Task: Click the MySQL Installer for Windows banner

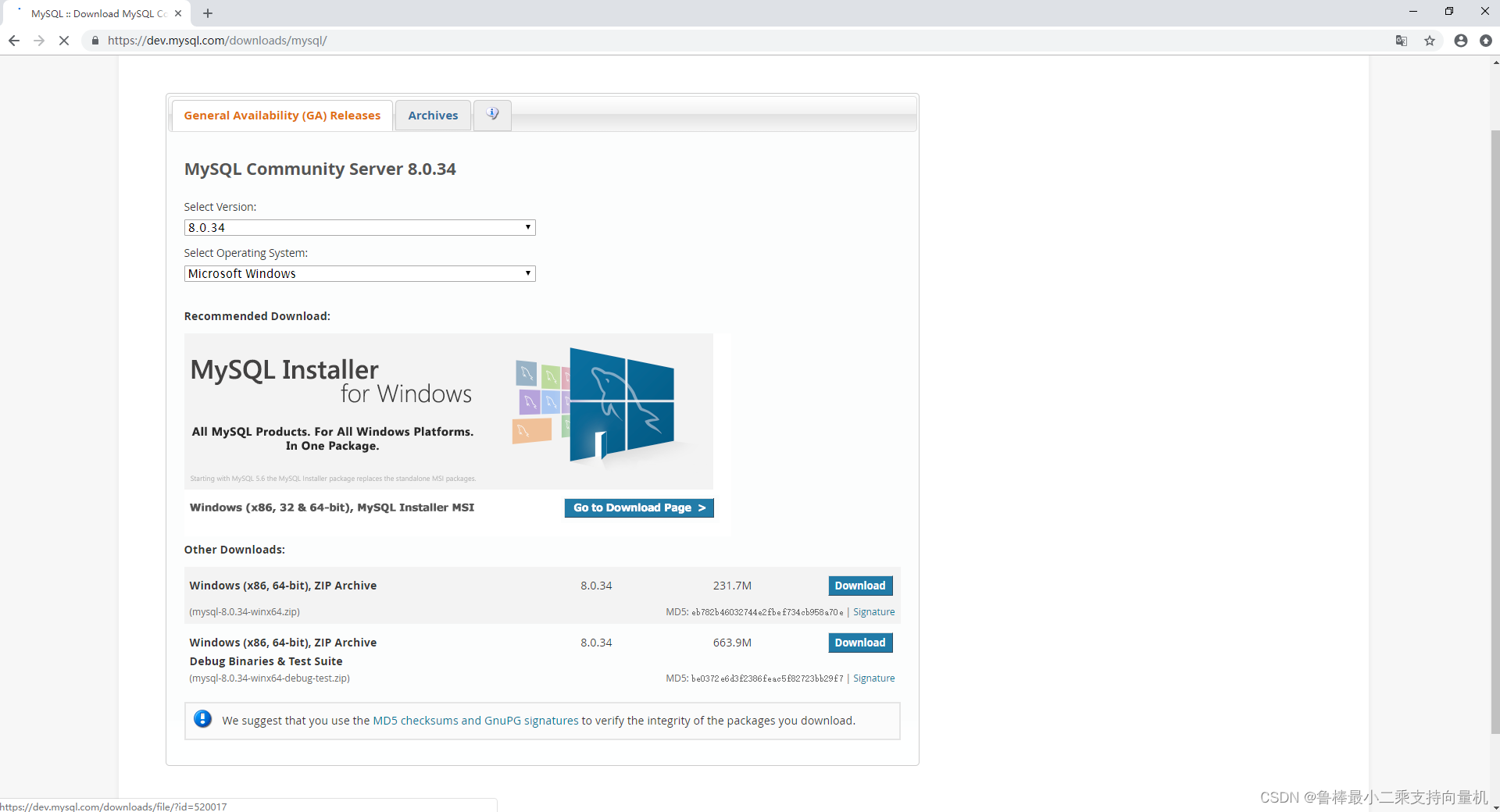Action: (x=448, y=411)
